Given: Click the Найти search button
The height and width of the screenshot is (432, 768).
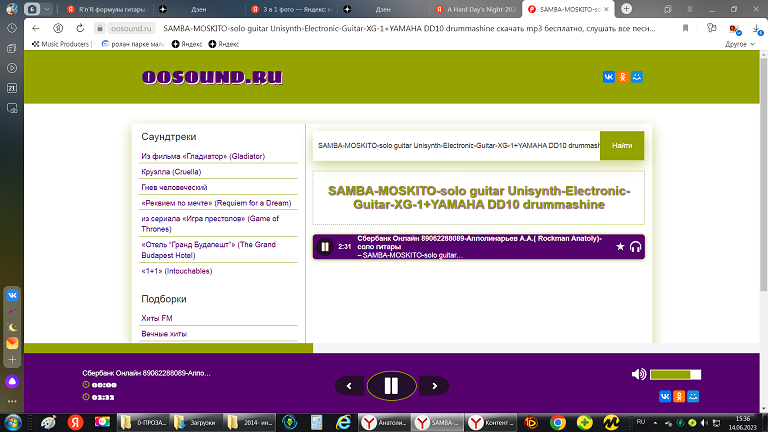Looking at the screenshot, I should [x=622, y=145].
